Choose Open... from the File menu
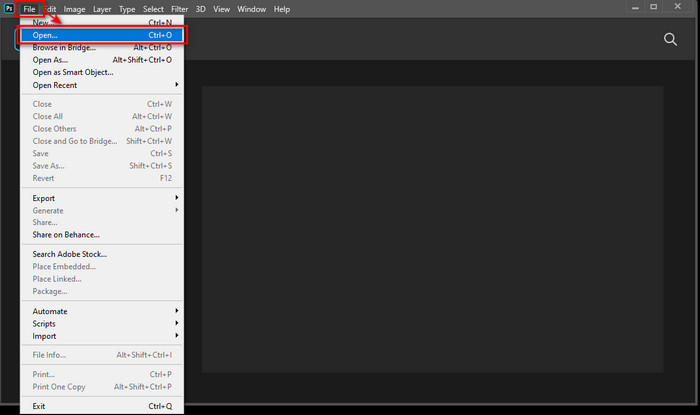Screen dimensions: 700x415 102,35
